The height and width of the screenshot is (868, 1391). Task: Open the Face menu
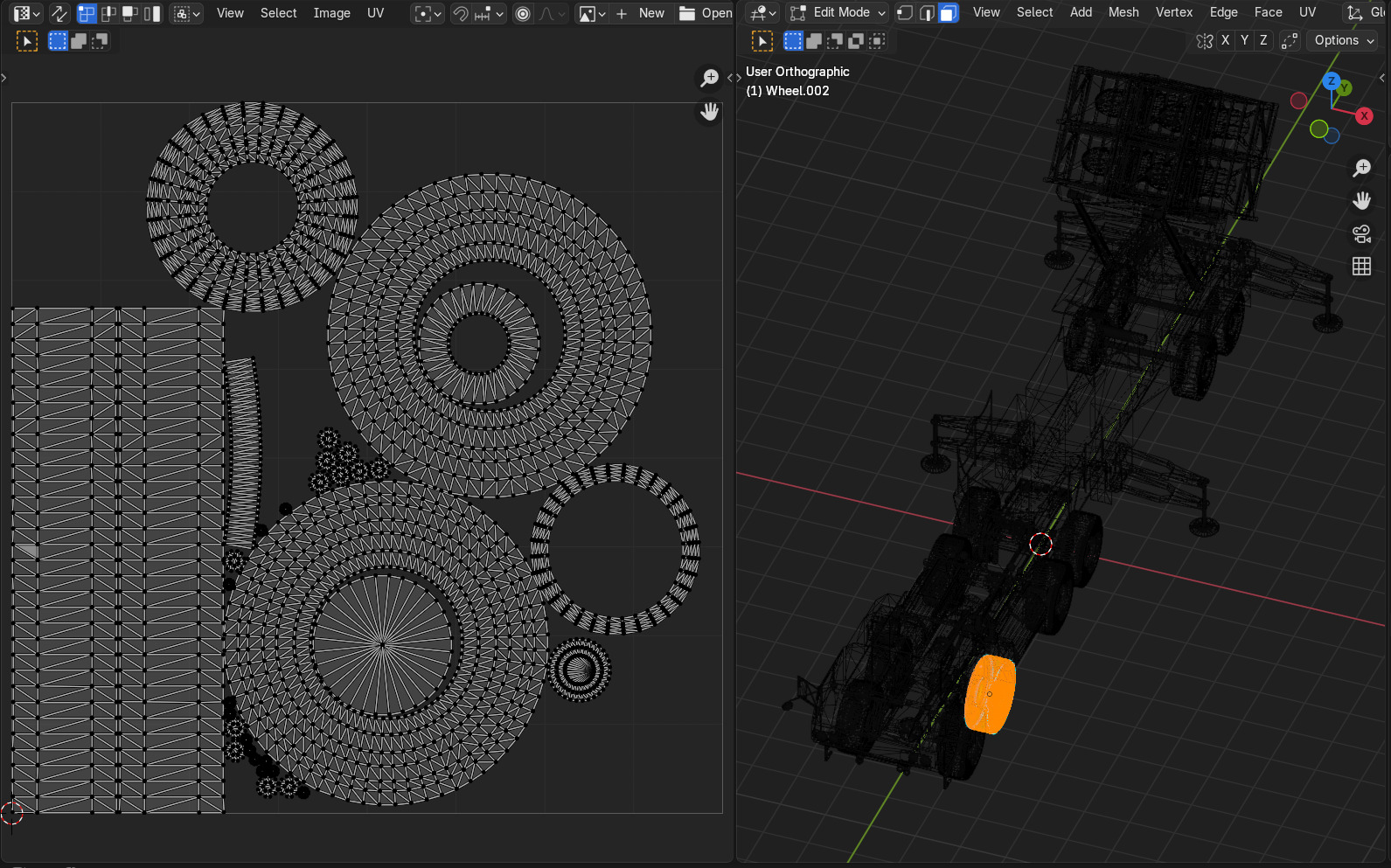point(1269,12)
